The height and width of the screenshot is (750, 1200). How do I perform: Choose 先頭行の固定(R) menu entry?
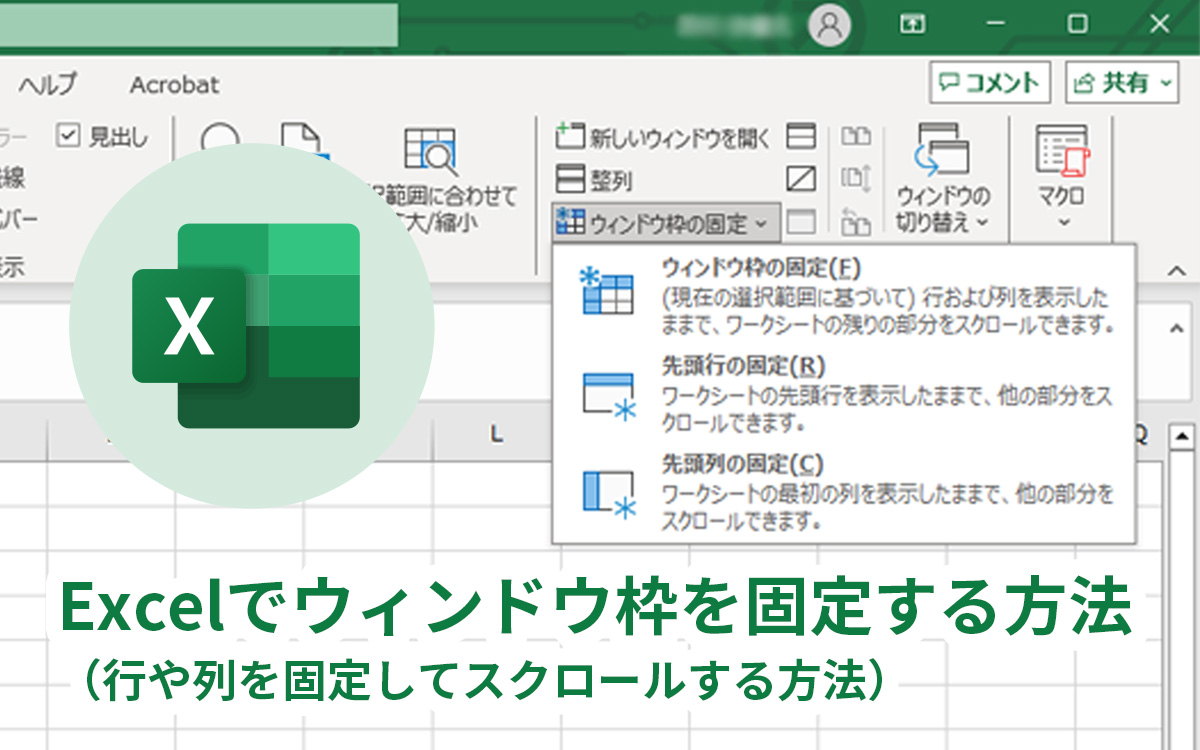click(843, 395)
